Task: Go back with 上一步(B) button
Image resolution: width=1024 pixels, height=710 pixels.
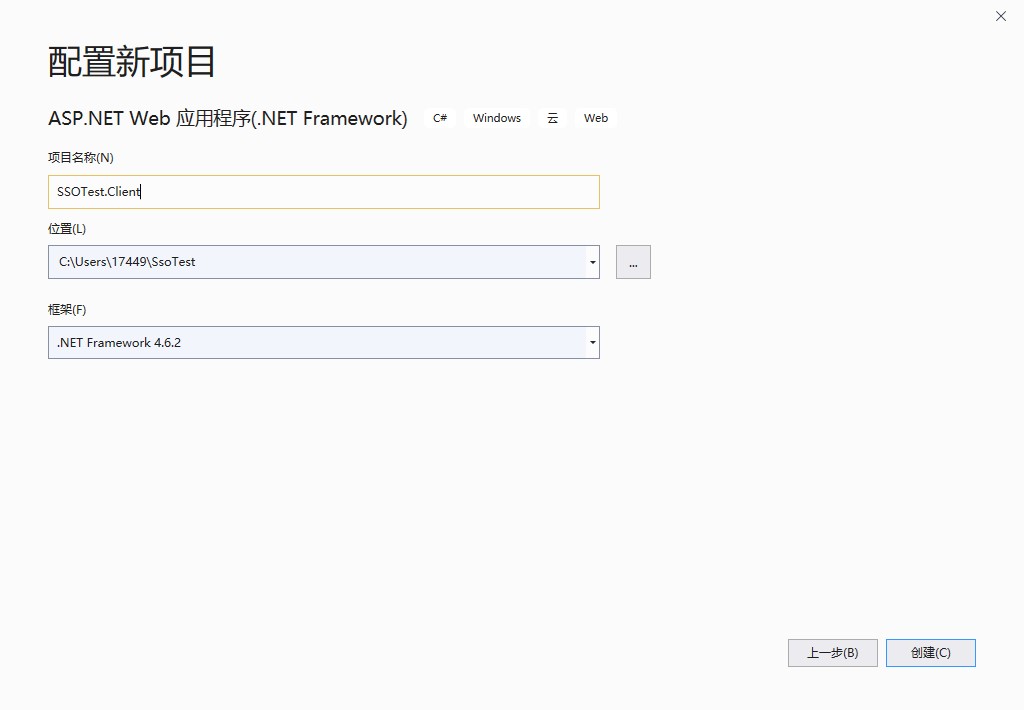Action: [832, 653]
